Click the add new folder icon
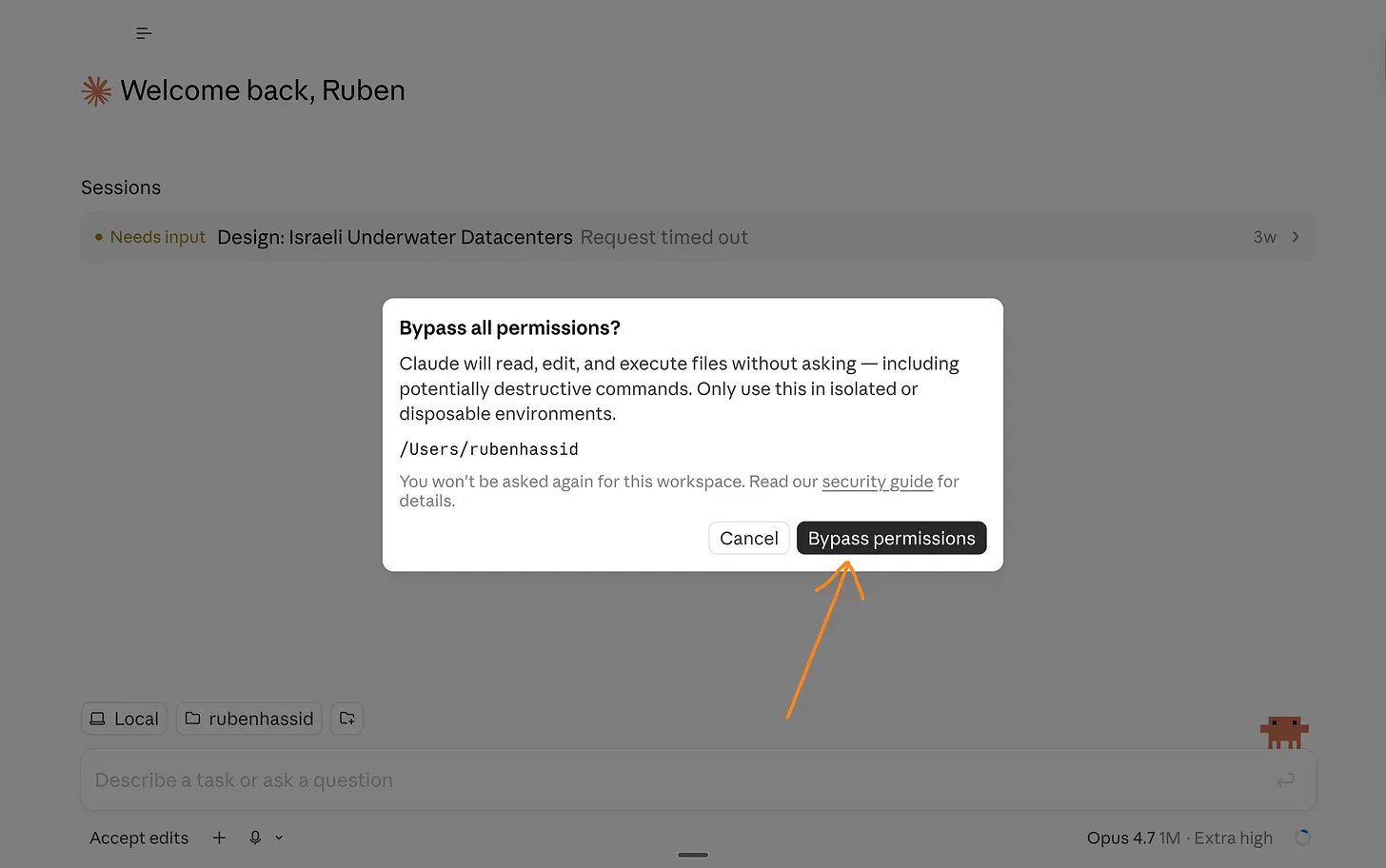This screenshot has width=1386, height=868. (x=346, y=719)
